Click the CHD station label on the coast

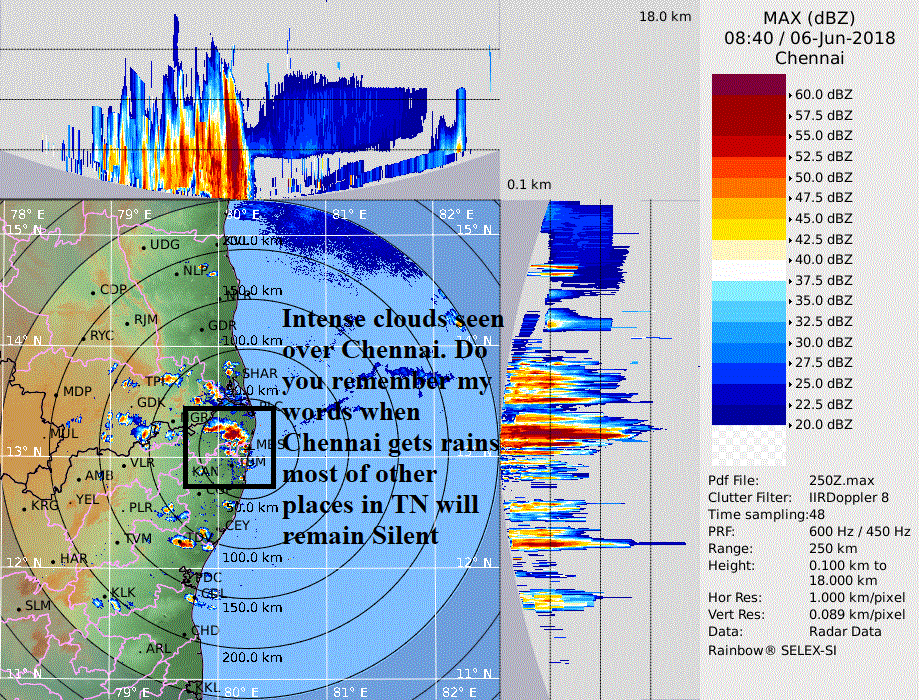pos(205,631)
